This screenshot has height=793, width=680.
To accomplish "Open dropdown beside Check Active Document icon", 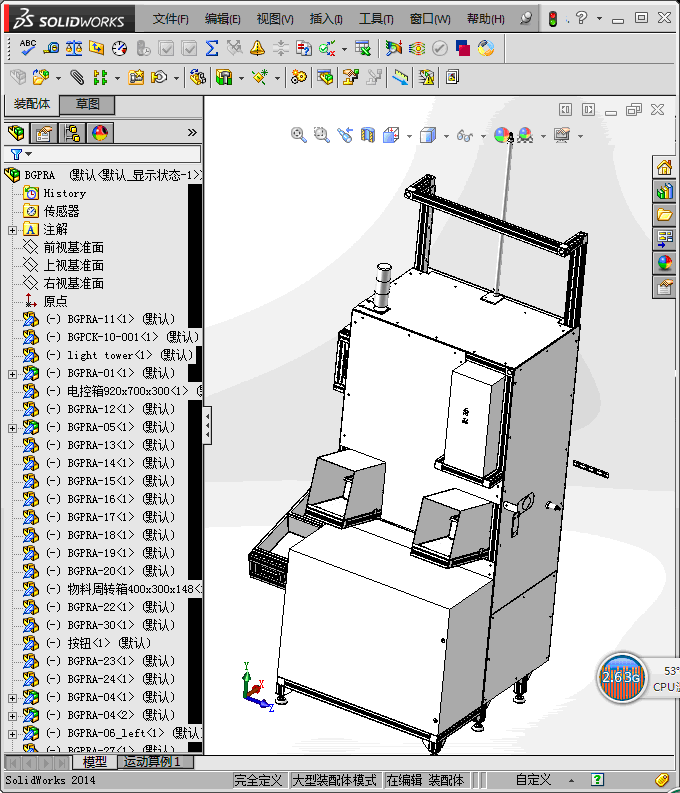I will (344, 49).
